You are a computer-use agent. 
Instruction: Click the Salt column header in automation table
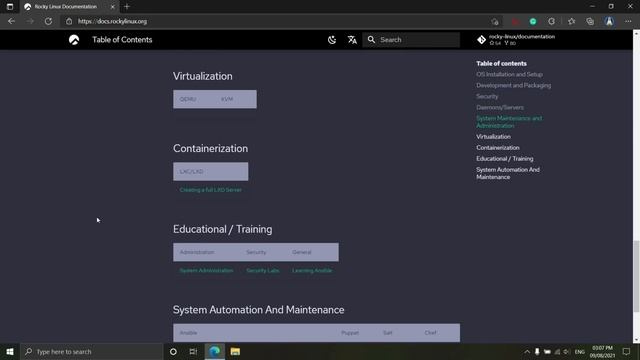pyautogui.click(x=387, y=333)
